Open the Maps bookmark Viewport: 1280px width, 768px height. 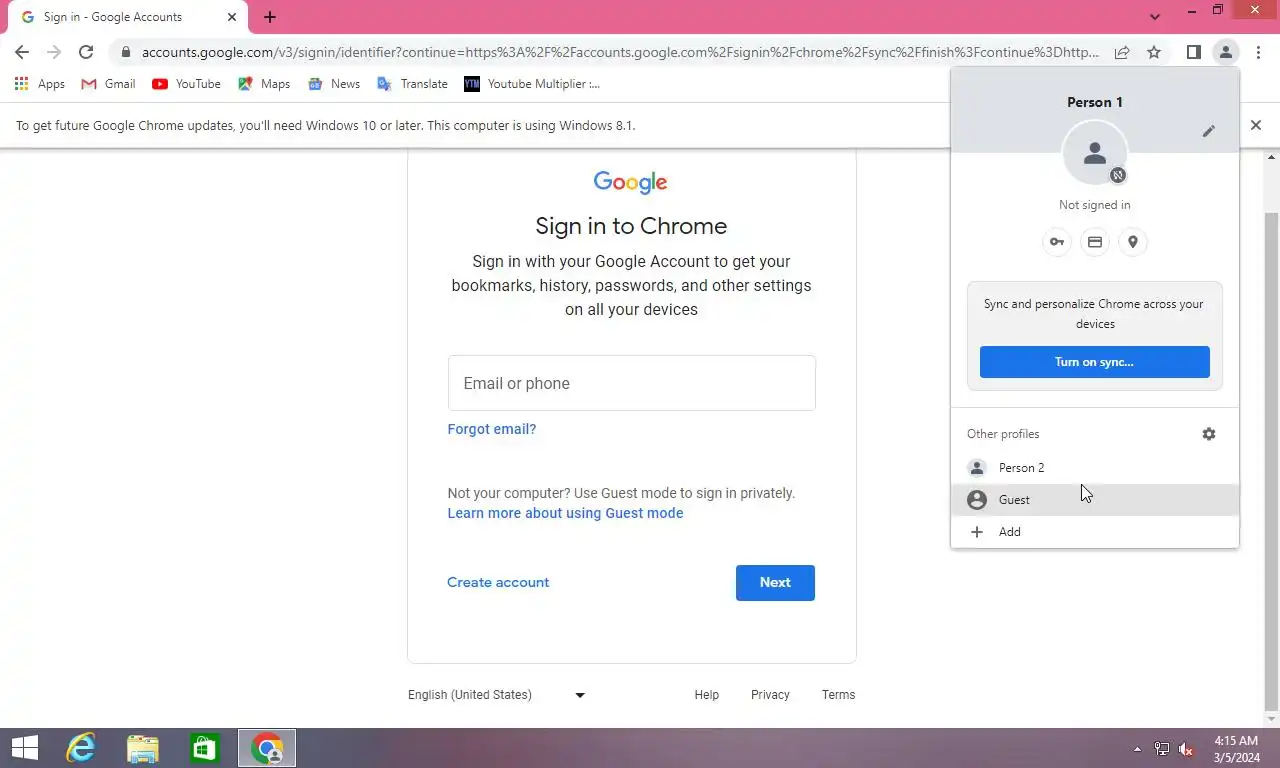[264, 84]
